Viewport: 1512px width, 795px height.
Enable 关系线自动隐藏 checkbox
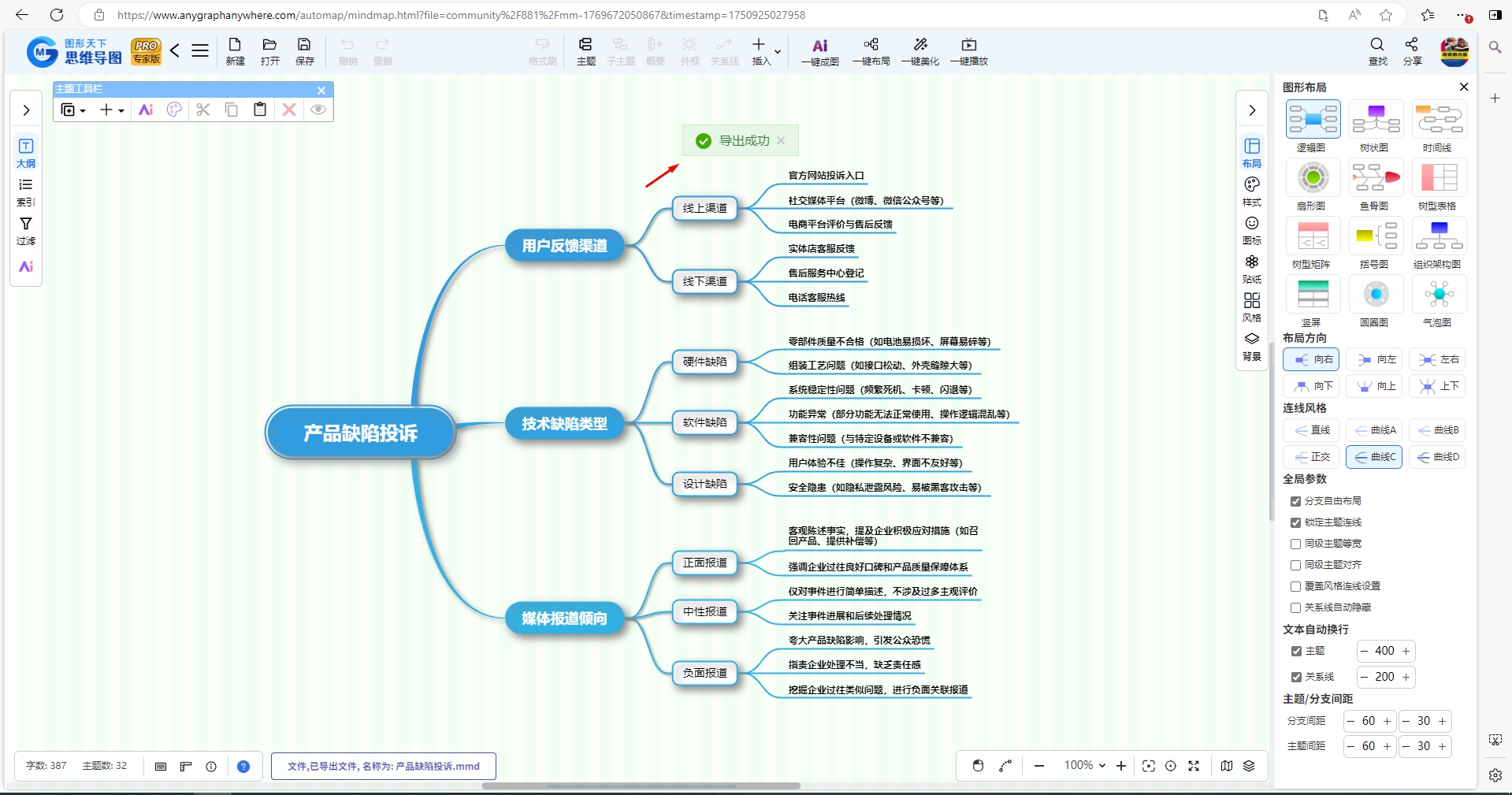1295,607
